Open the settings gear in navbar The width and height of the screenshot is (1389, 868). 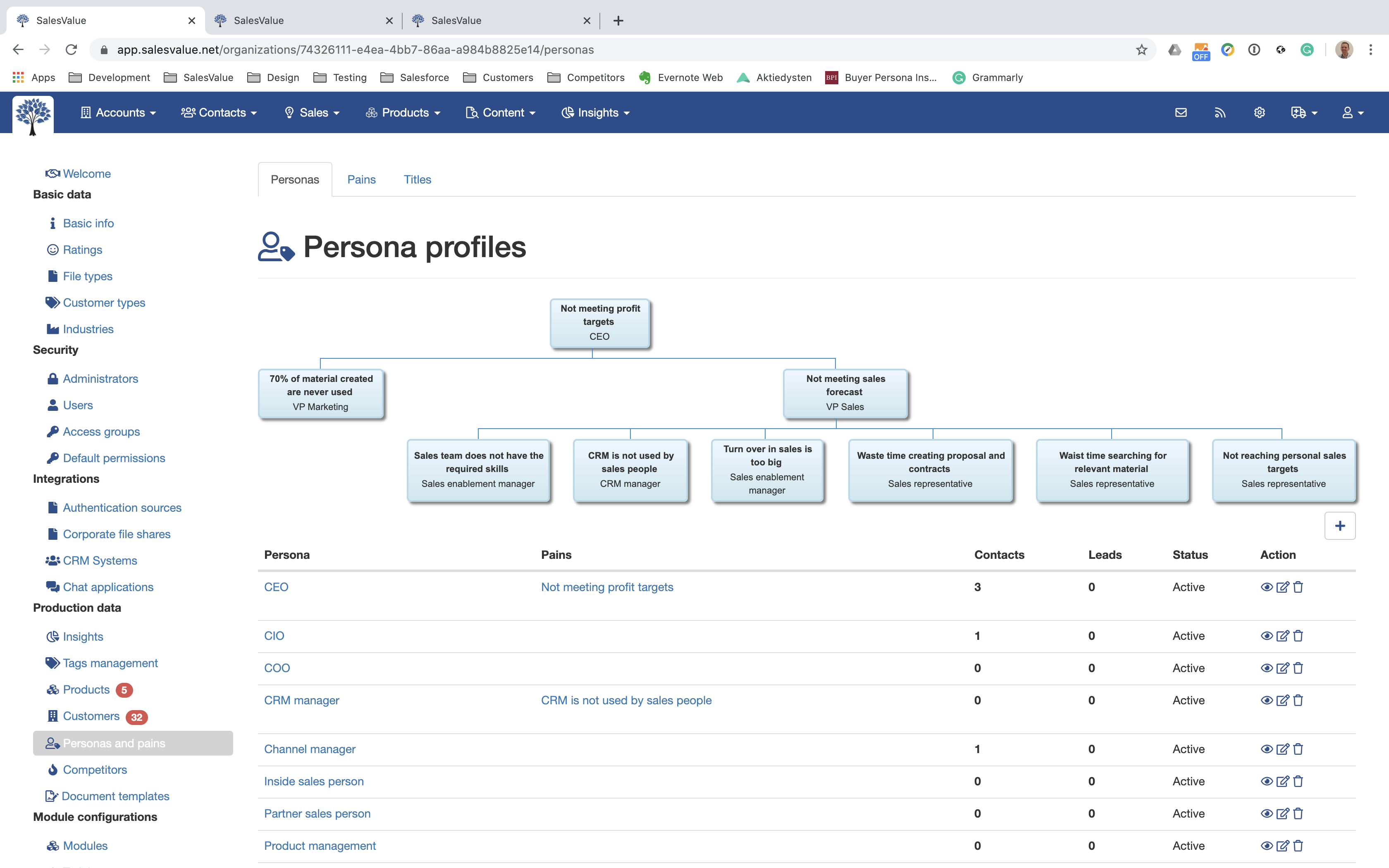point(1259,112)
